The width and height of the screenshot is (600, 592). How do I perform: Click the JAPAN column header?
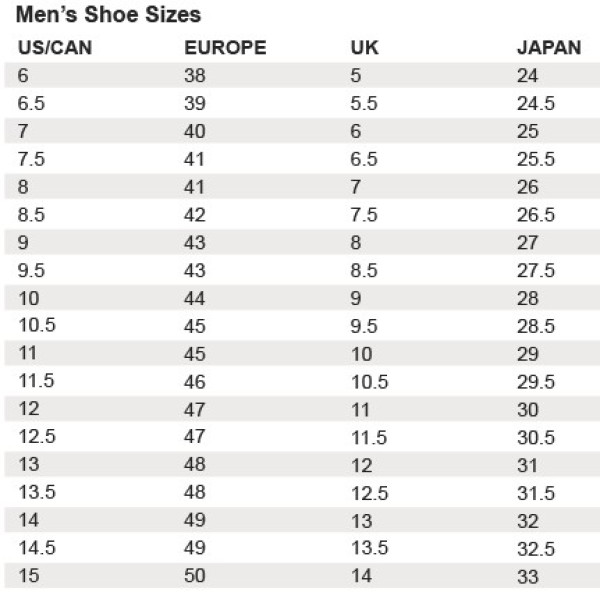pyautogui.click(x=549, y=48)
